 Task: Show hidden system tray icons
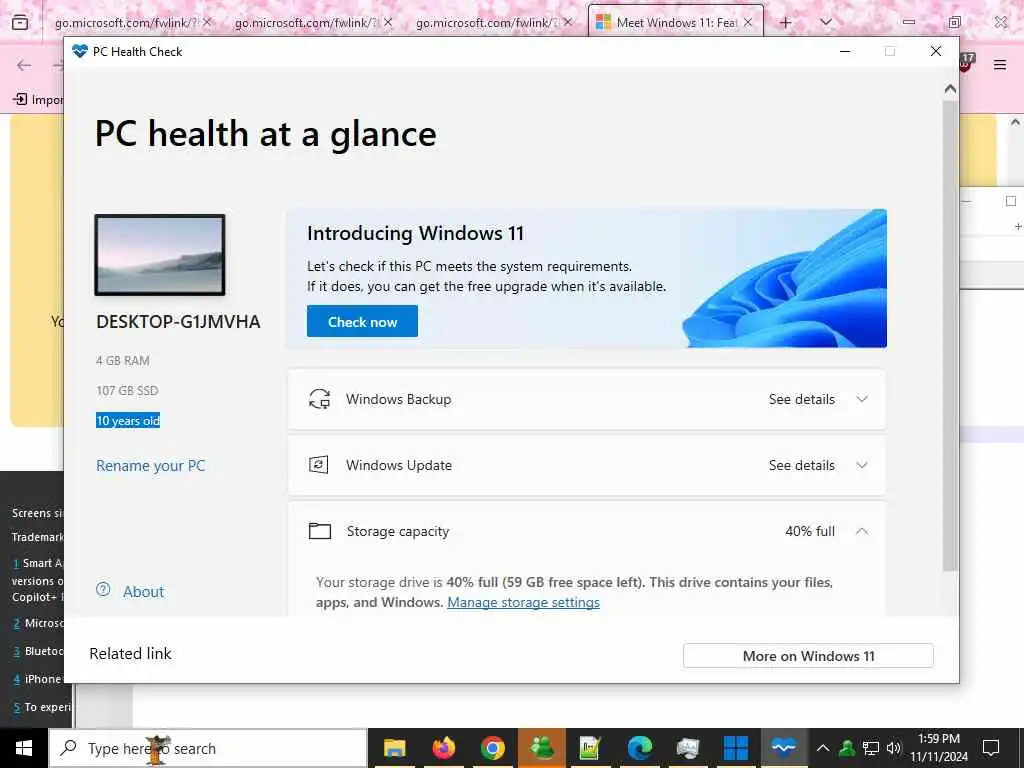(823, 748)
